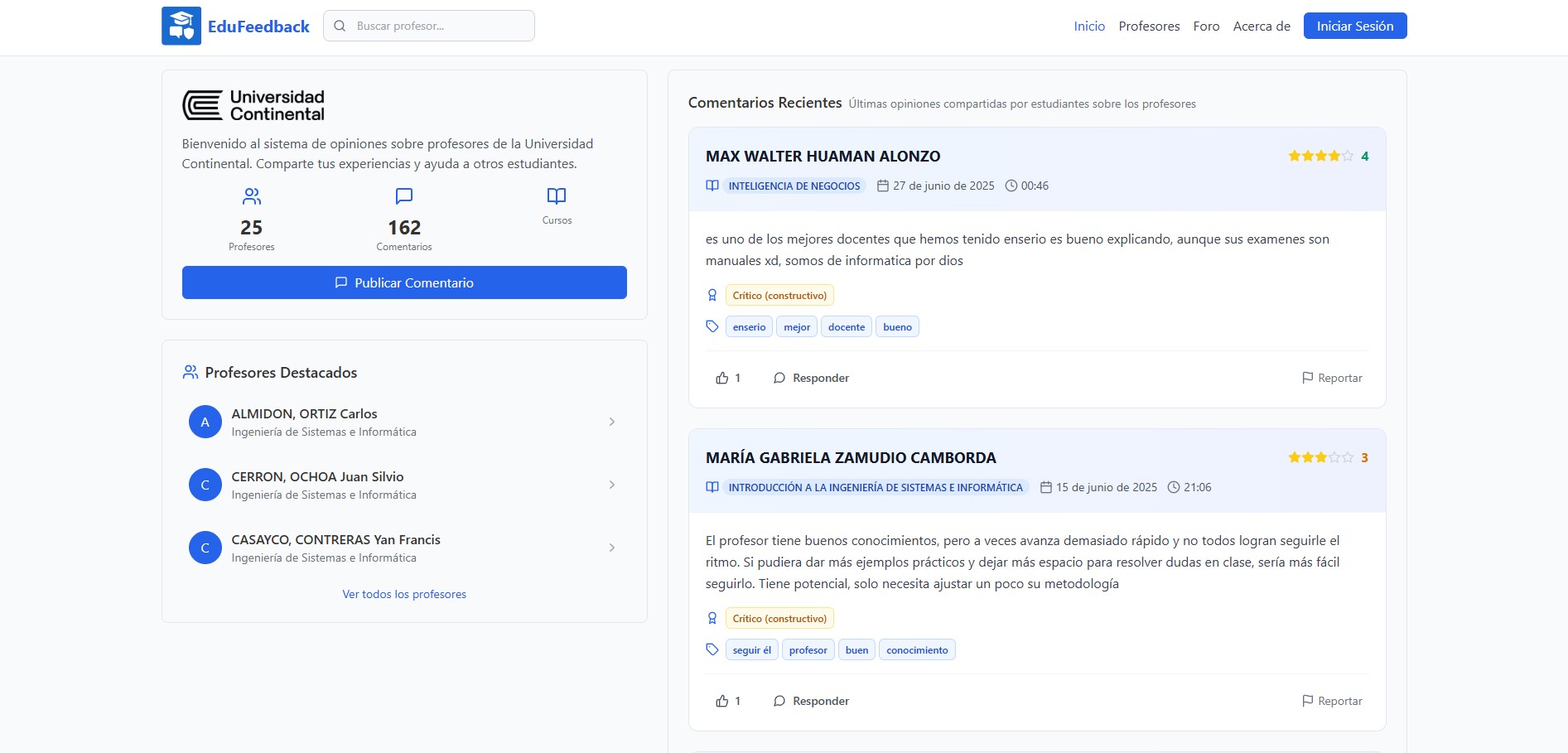Click the buen keyword tag
The image size is (1568, 753).
[x=857, y=649]
